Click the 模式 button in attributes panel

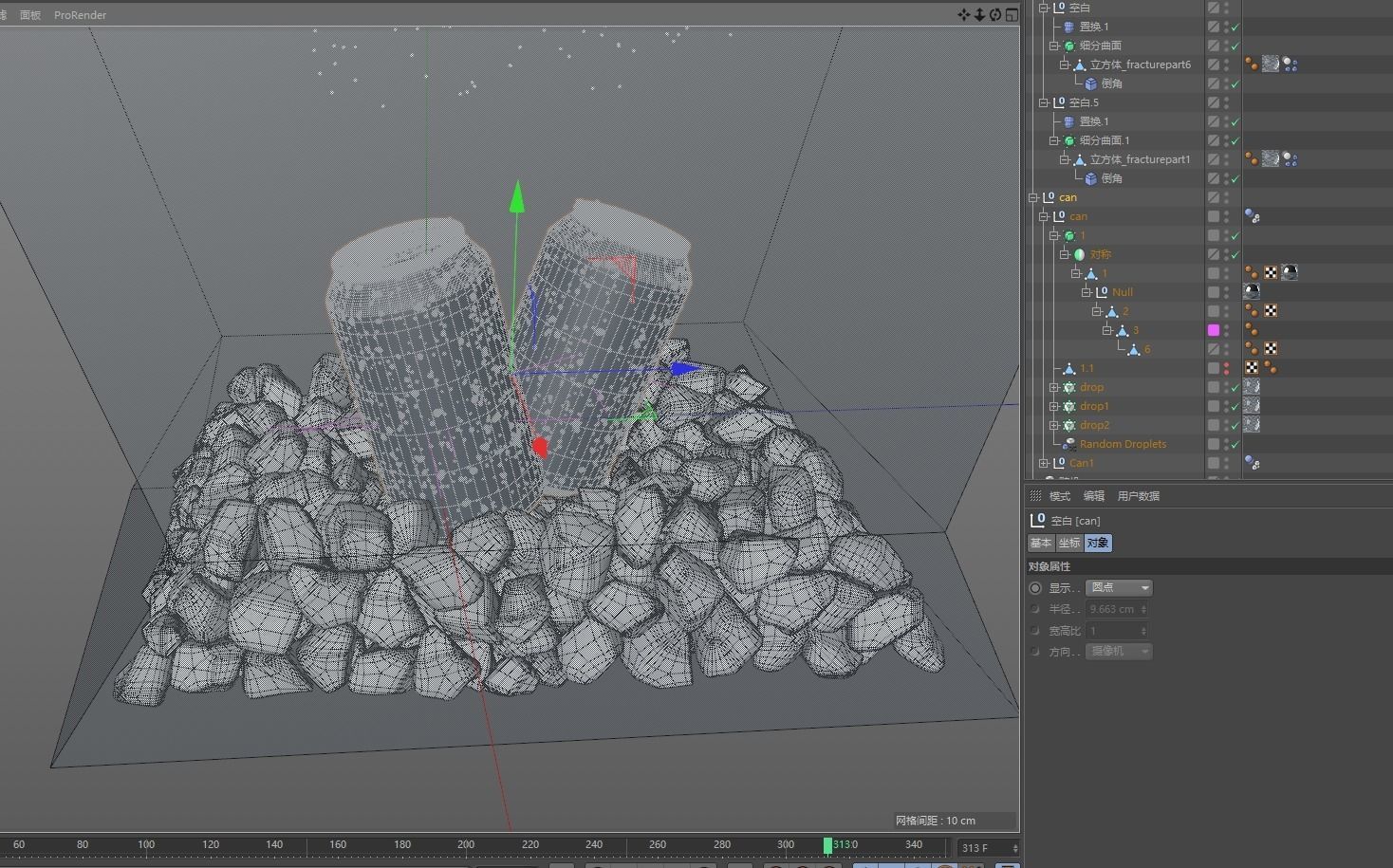[x=1059, y=496]
